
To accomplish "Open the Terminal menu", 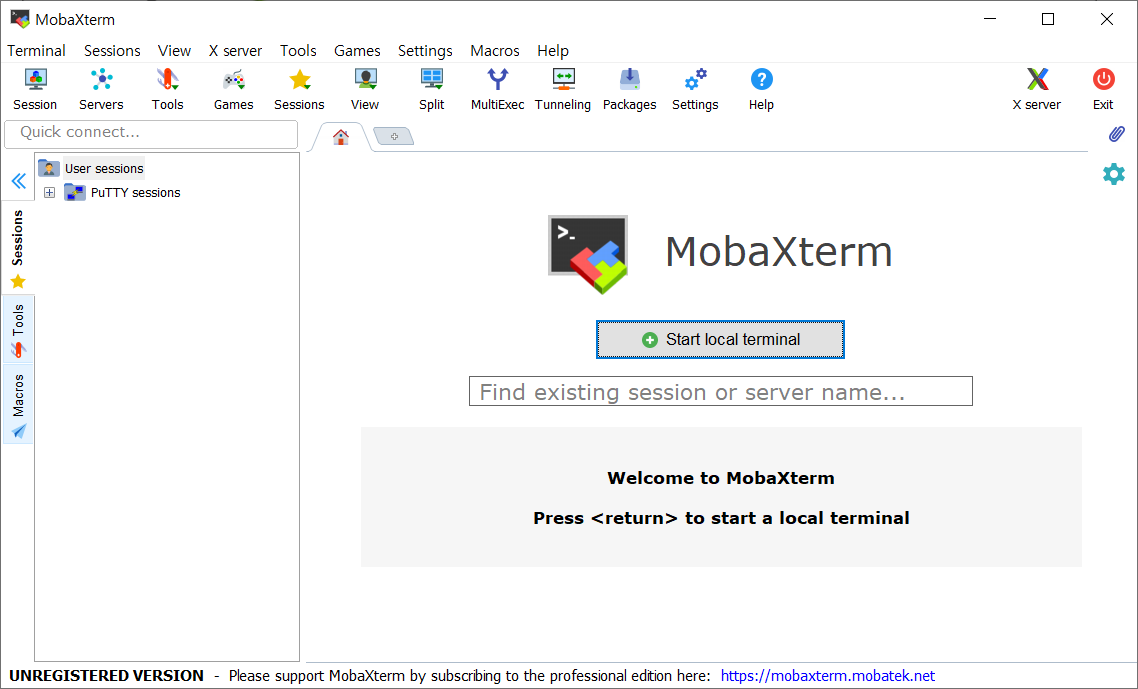I will pos(36,50).
